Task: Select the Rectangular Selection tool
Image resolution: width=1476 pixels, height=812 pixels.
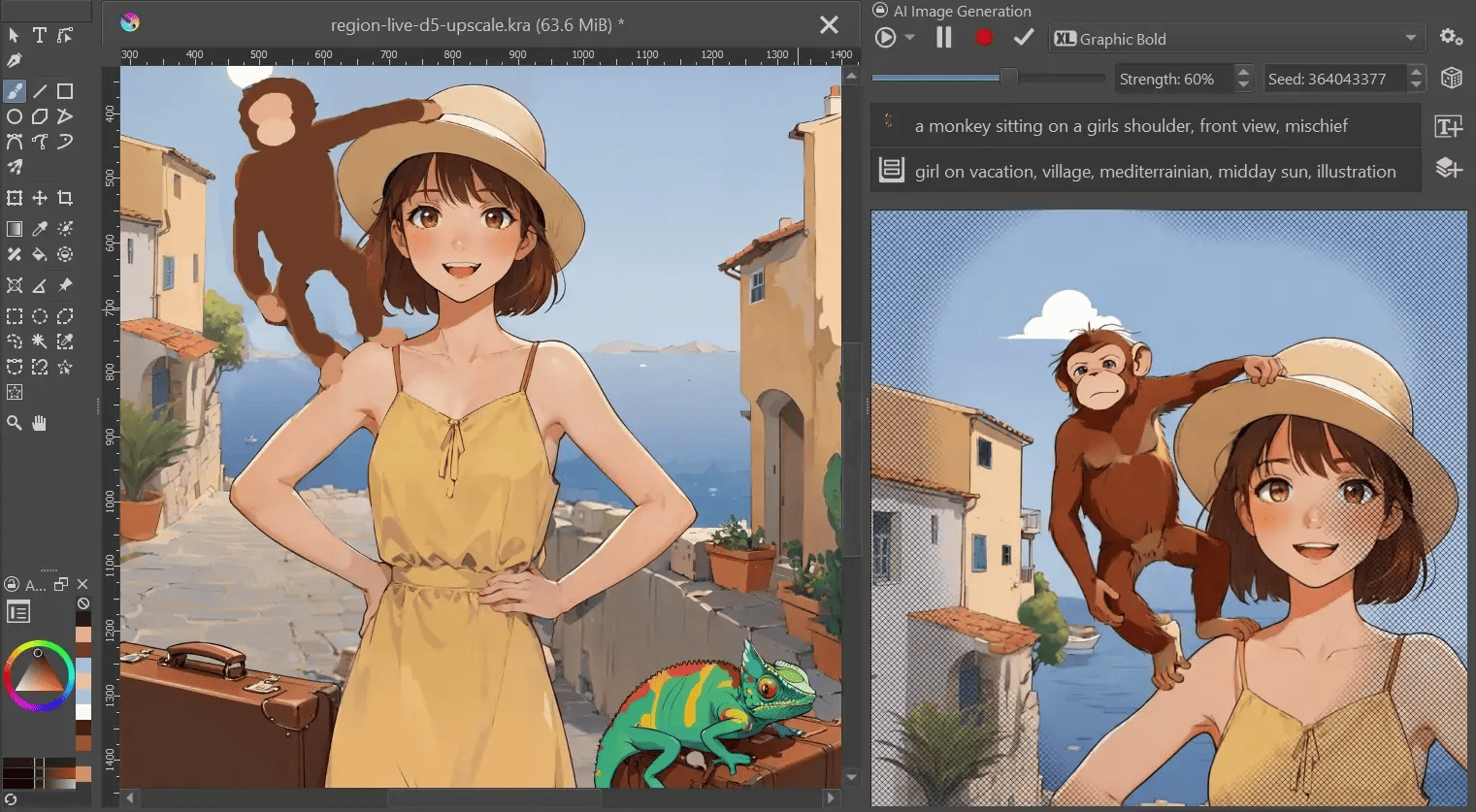Action: click(x=14, y=316)
